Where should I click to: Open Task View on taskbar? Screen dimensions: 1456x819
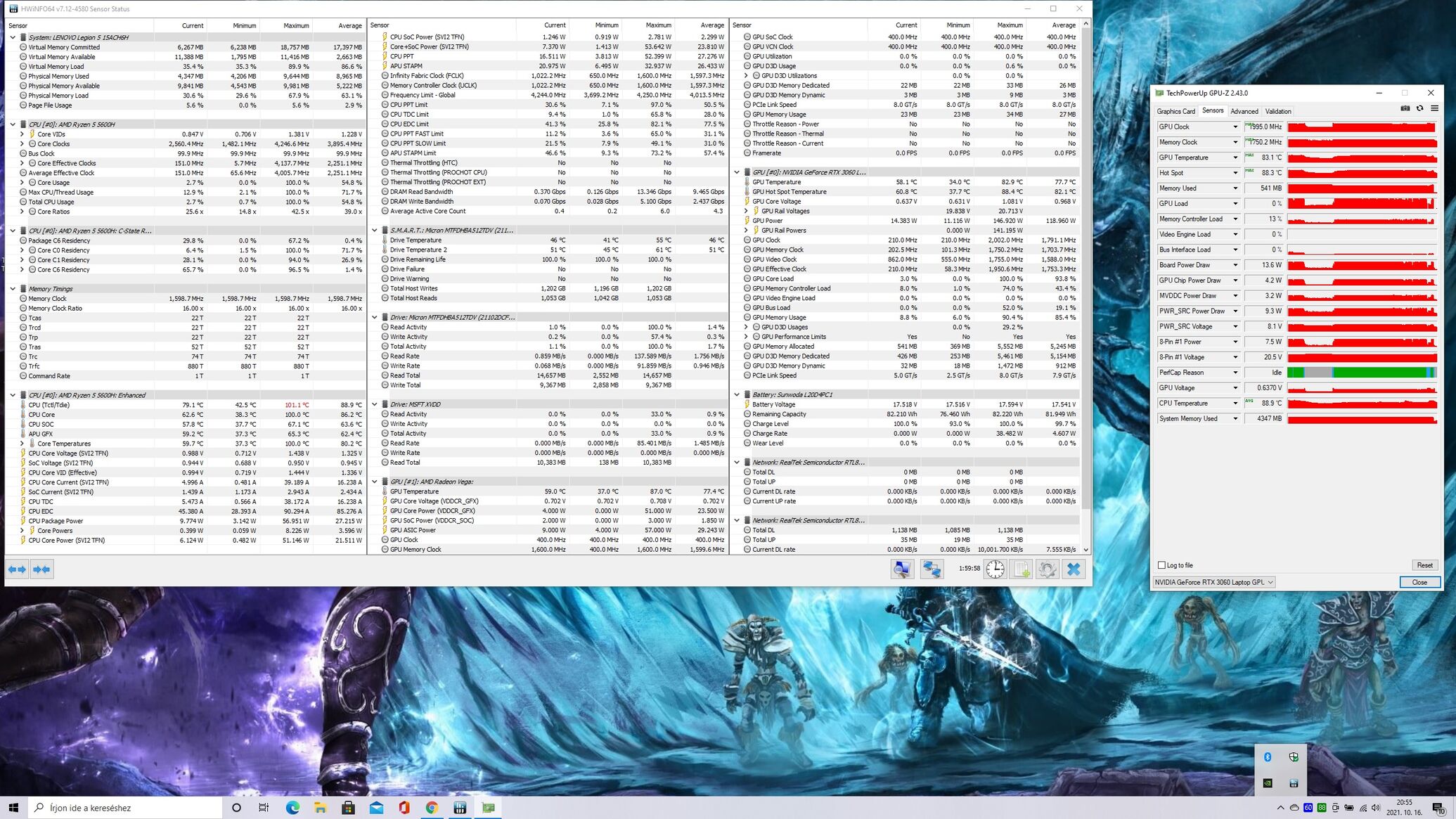click(264, 808)
